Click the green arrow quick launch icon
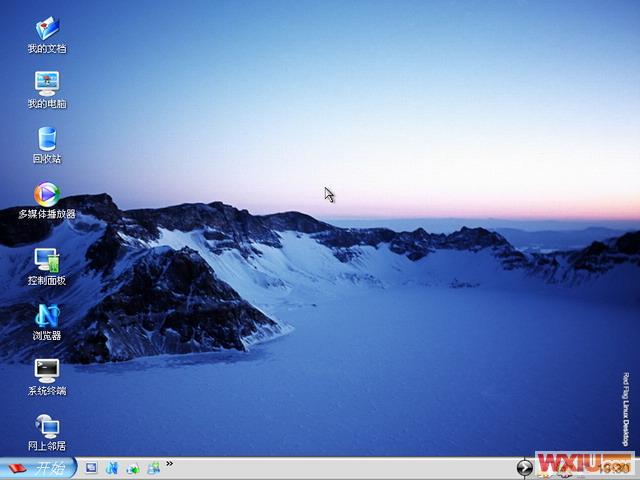Viewport: 640px width, 480px height. [132, 468]
